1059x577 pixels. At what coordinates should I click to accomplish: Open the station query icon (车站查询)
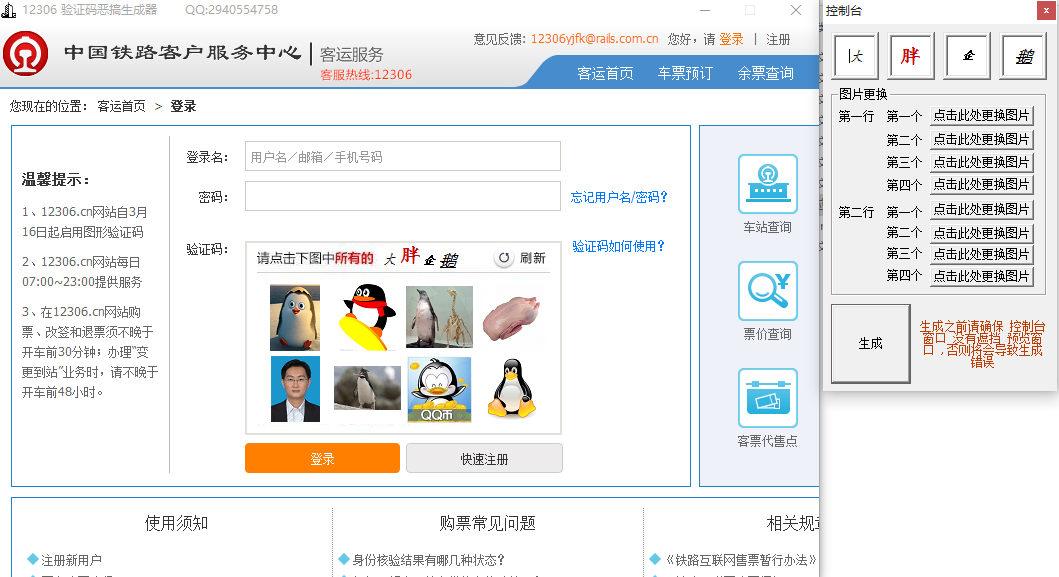767,184
